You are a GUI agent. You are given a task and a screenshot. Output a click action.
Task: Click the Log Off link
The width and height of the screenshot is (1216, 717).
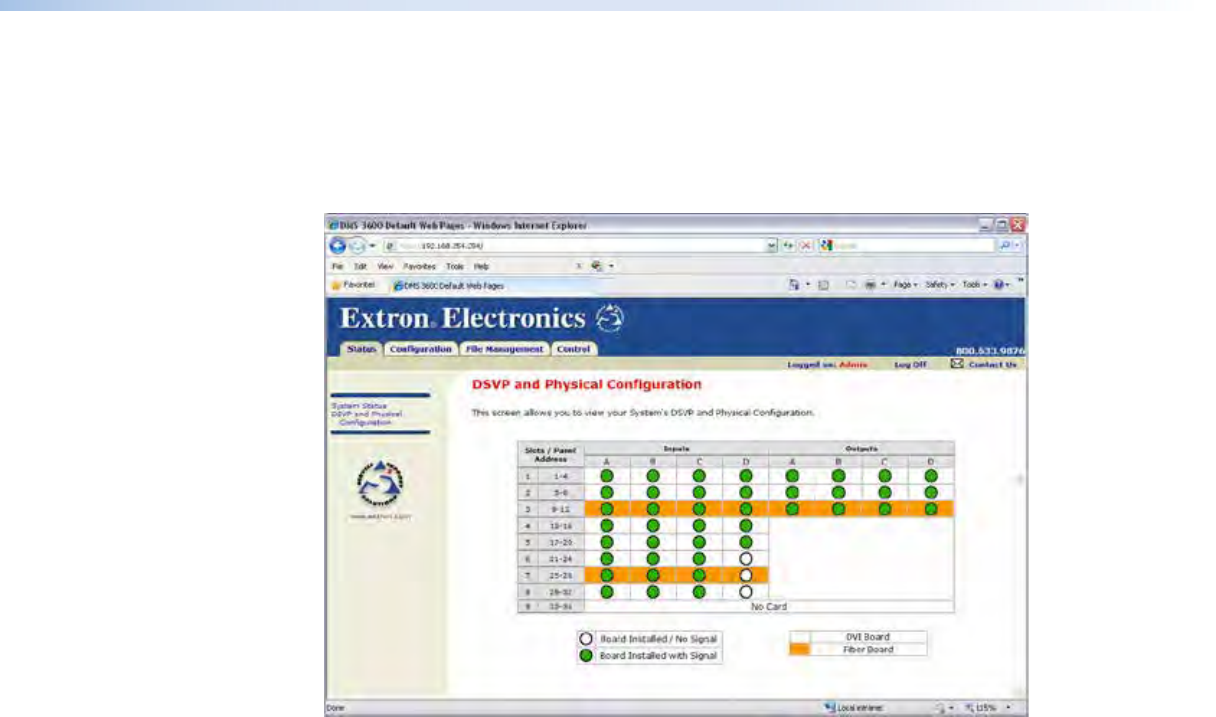pyautogui.click(x=911, y=364)
